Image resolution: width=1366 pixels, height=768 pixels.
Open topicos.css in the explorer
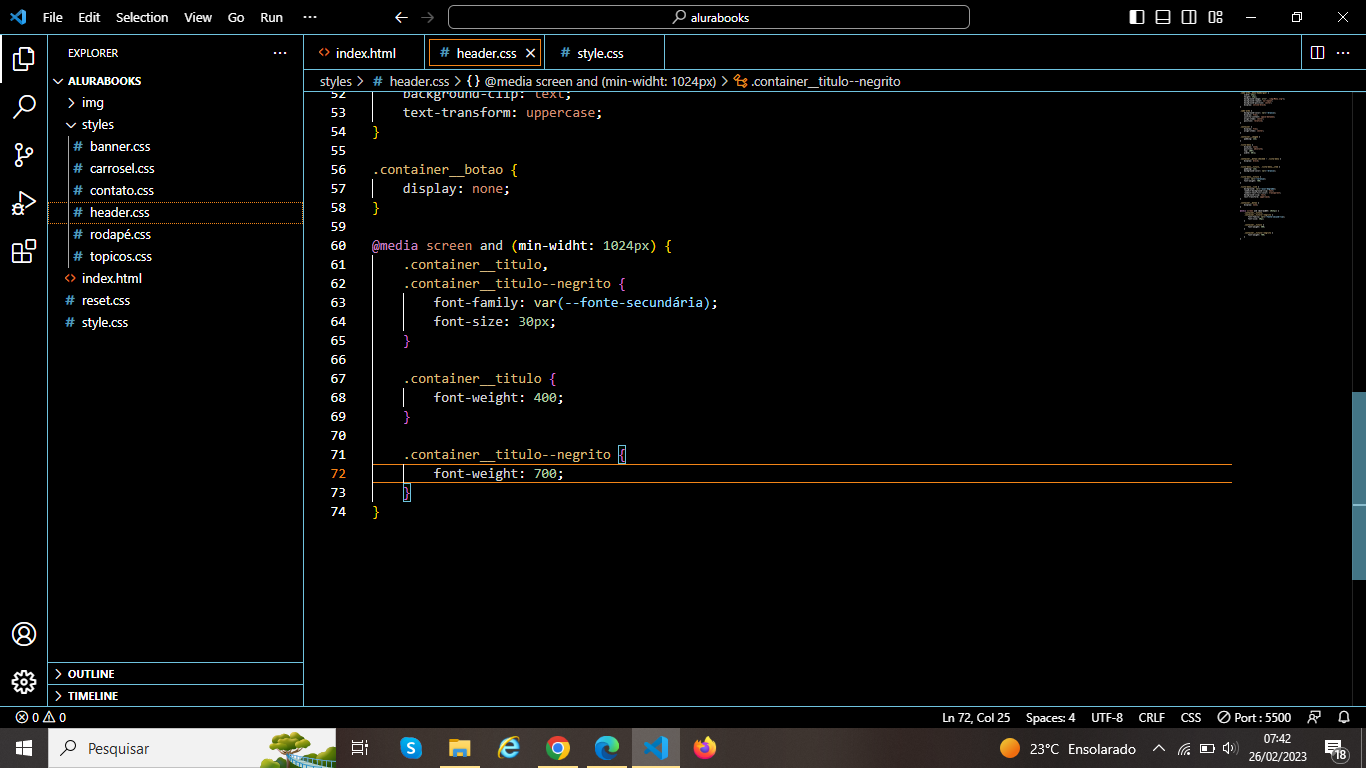(x=175, y=256)
